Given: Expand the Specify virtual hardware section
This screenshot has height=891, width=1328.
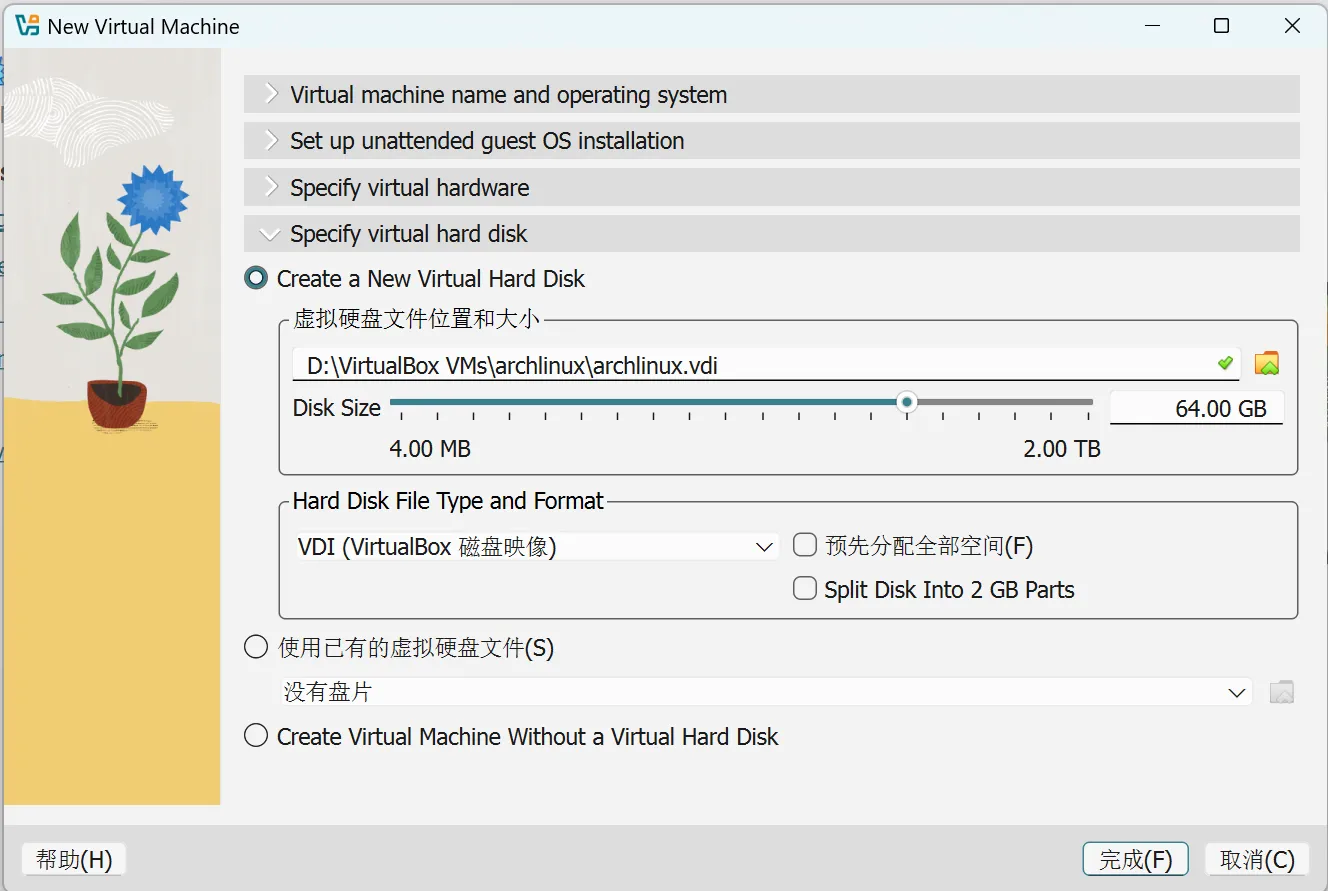Looking at the screenshot, I should (x=771, y=188).
